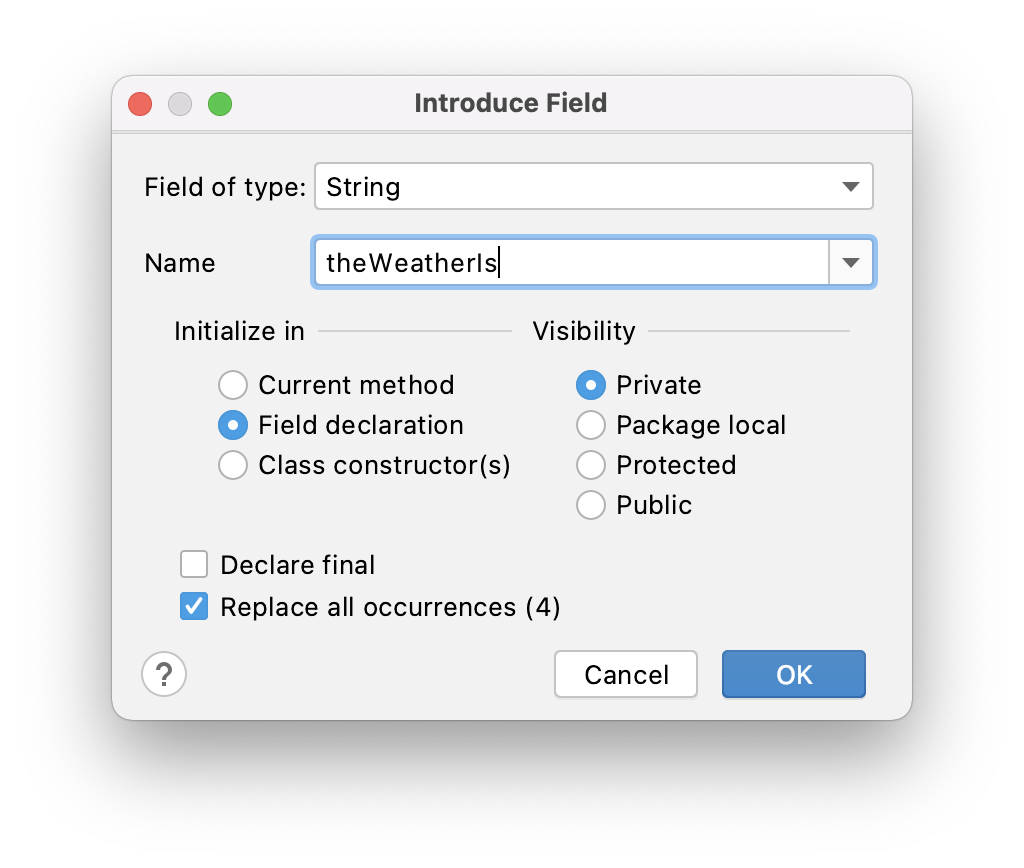
Task: Select Public visibility radio button
Action: tap(591, 505)
